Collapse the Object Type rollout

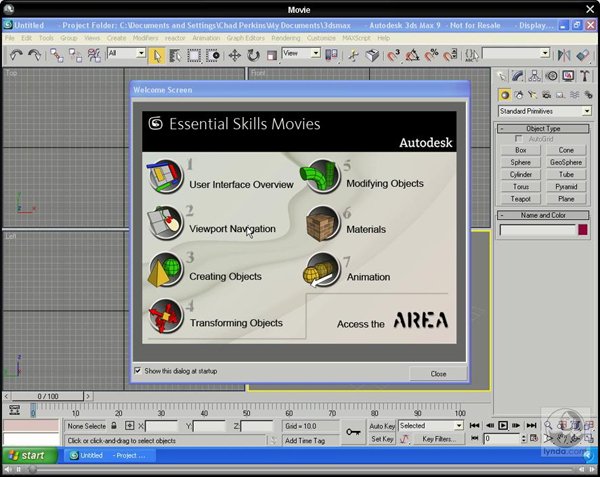544,129
